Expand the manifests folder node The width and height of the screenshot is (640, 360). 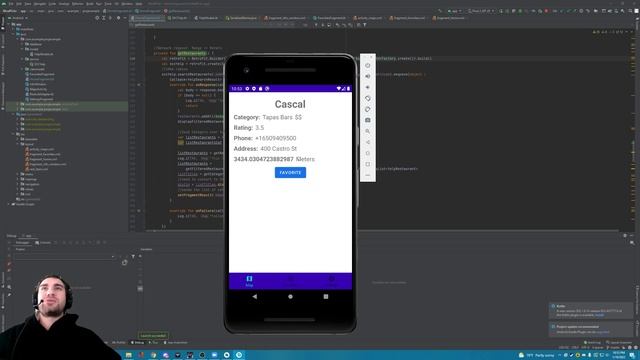13,29
